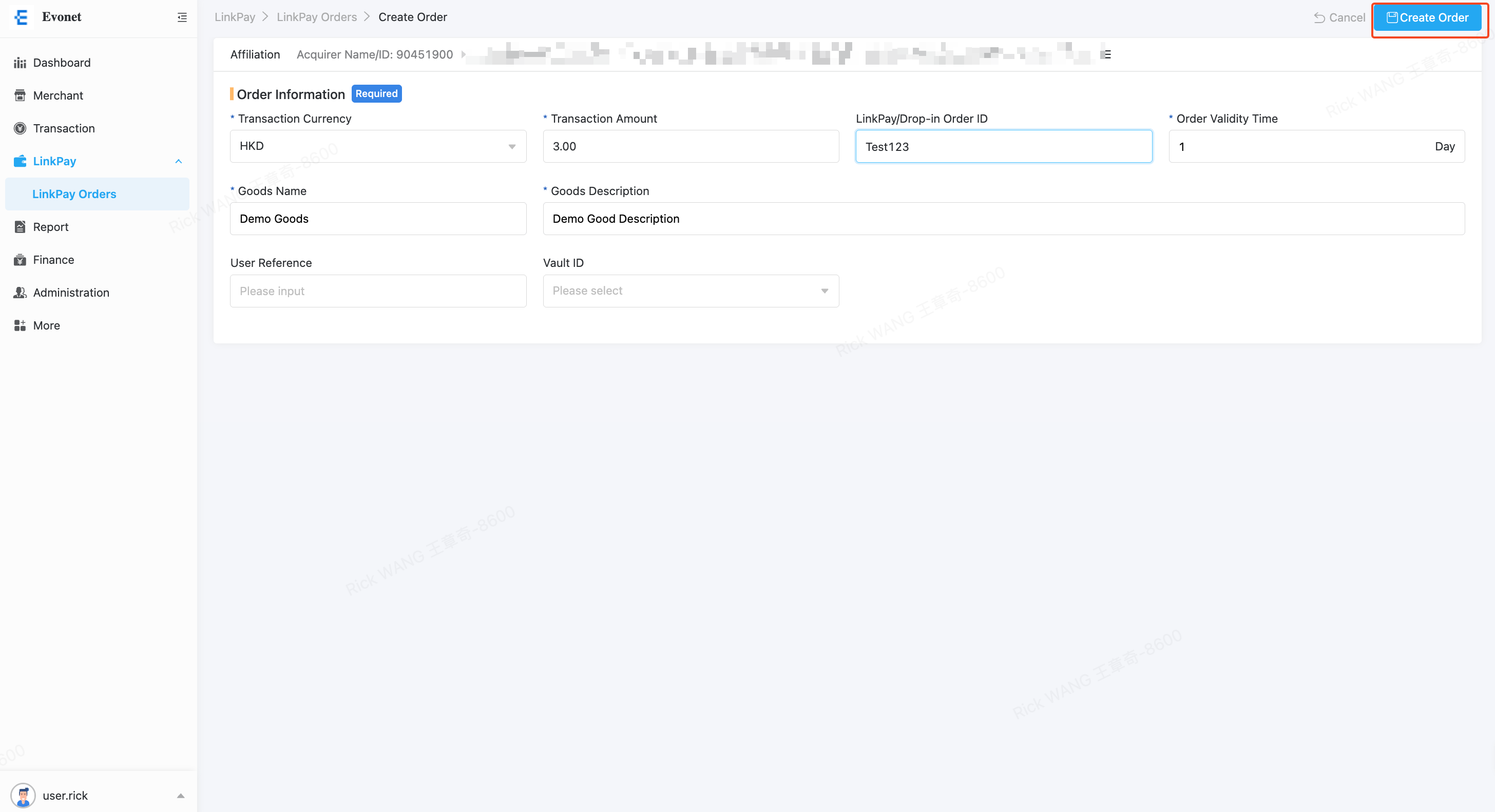Click the Transaction Amount field
Image resolution: width=1495 pixels, height=812 pixels.
point(690,146)
